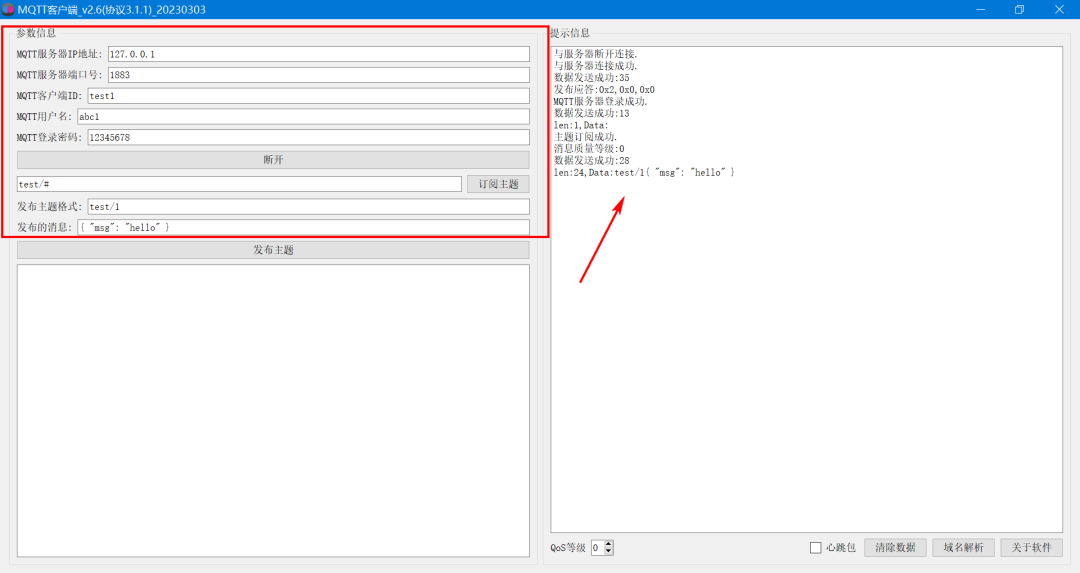Open the 关于软件 about dialog
Viewport: 1080px width, 573px height.
(x=1032, y=548)
